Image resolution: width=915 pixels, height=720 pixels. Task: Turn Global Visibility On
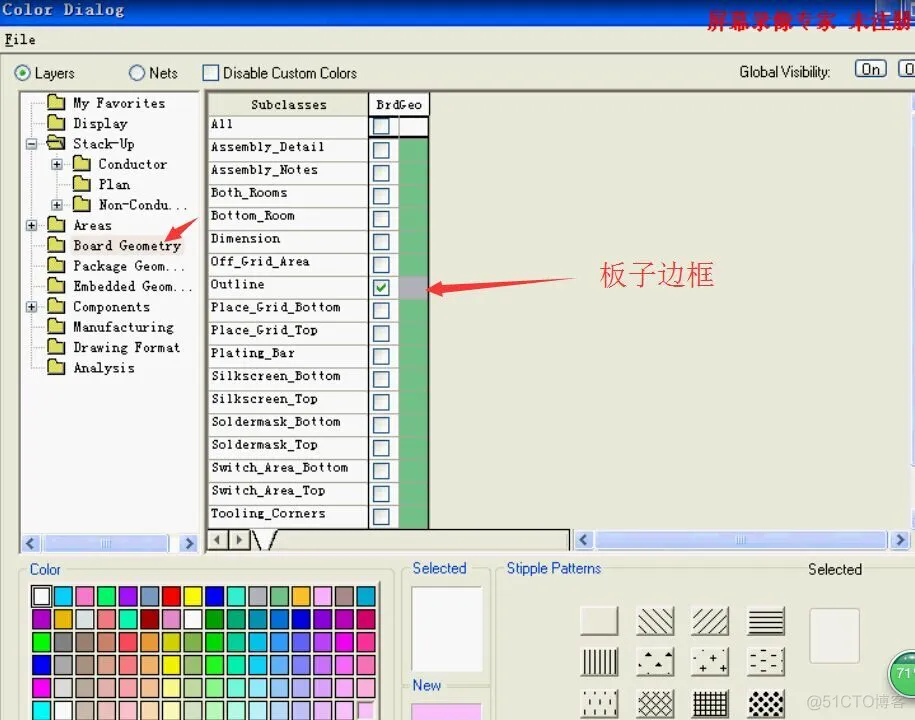point(871,69)
